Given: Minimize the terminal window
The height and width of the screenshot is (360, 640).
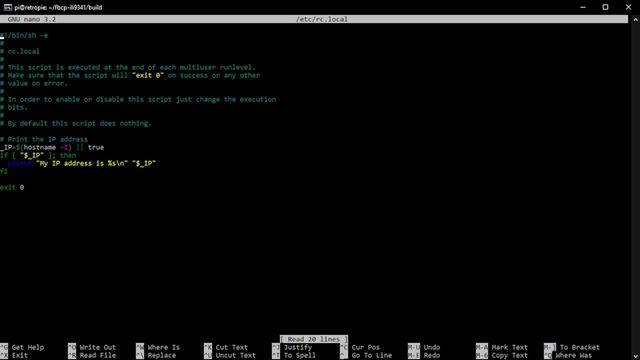Looking at the screenshot, I should point(583,7).
